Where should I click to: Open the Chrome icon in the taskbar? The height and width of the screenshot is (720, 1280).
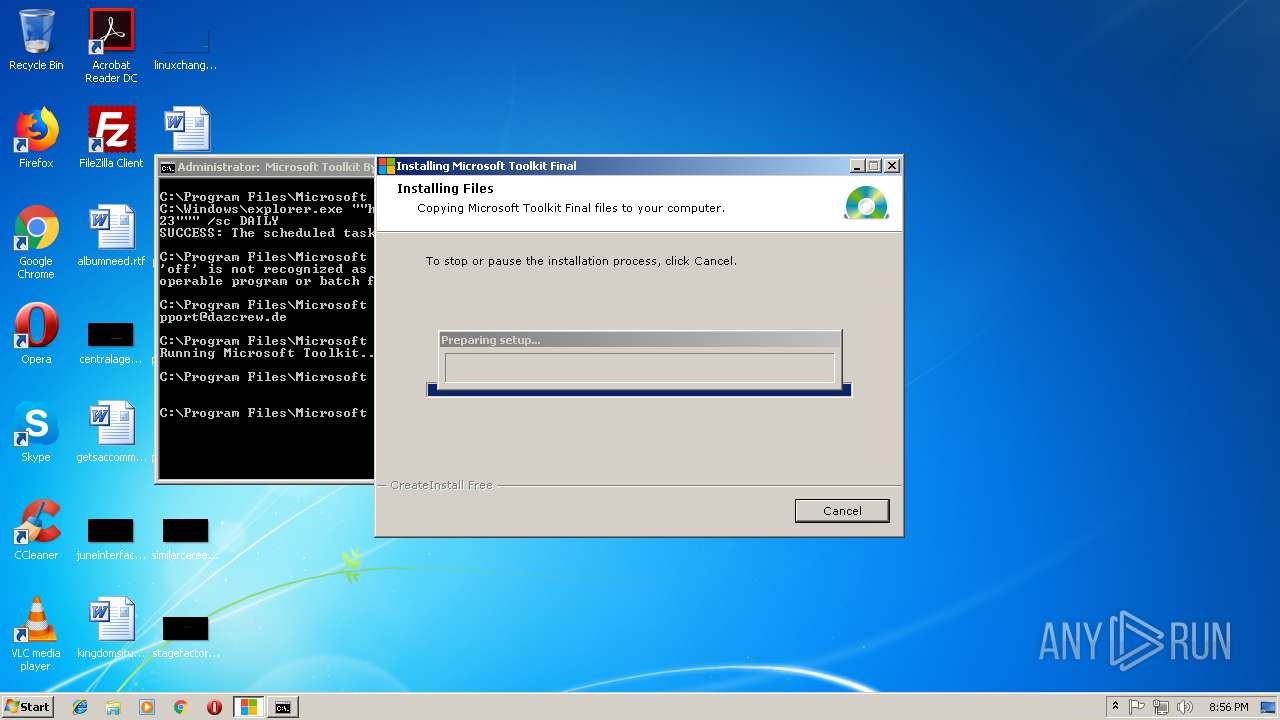pyautogui.click(x=181, y=707)
